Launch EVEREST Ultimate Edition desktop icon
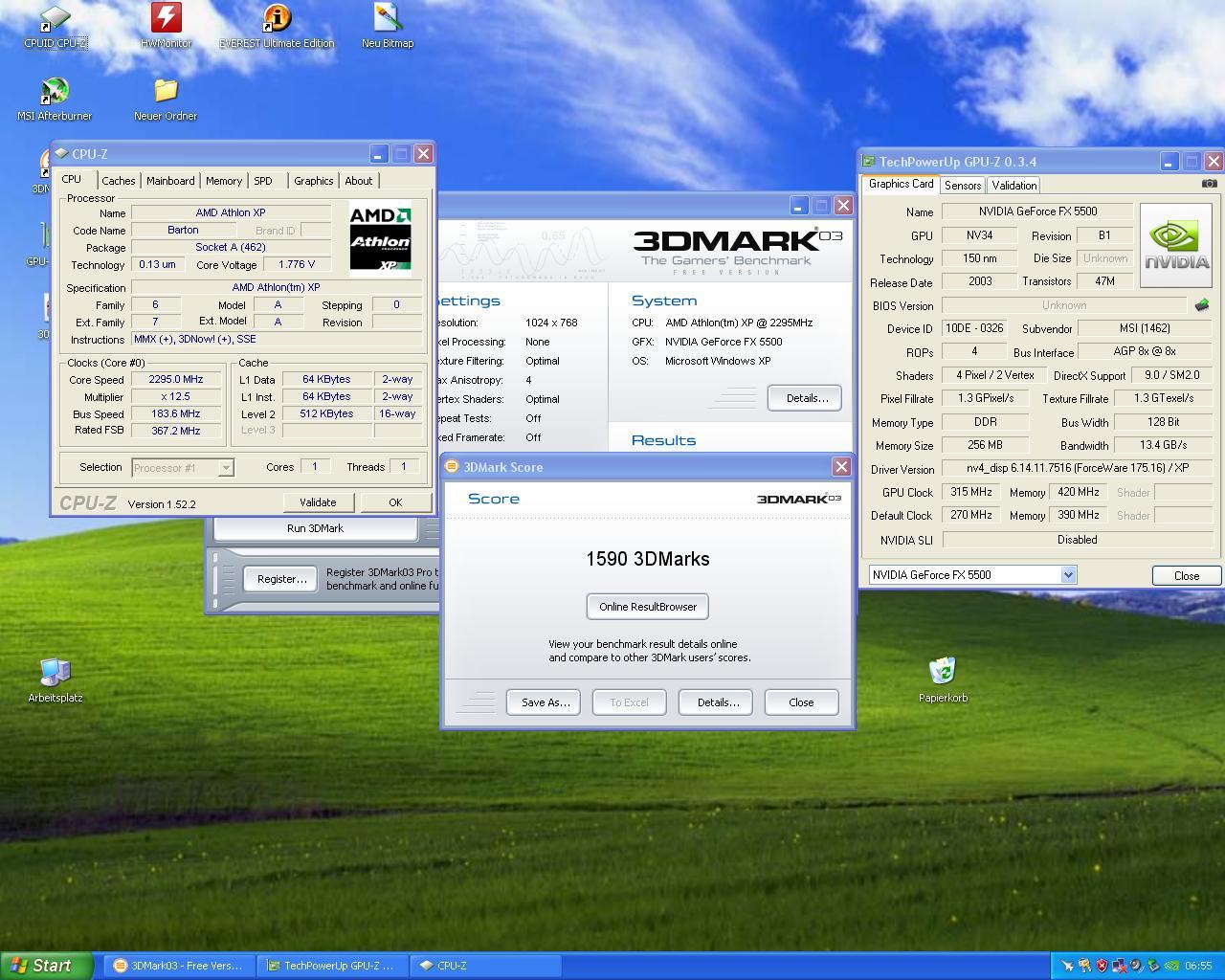The height and width of the screenshot is (980, 1225). (277, 27)
